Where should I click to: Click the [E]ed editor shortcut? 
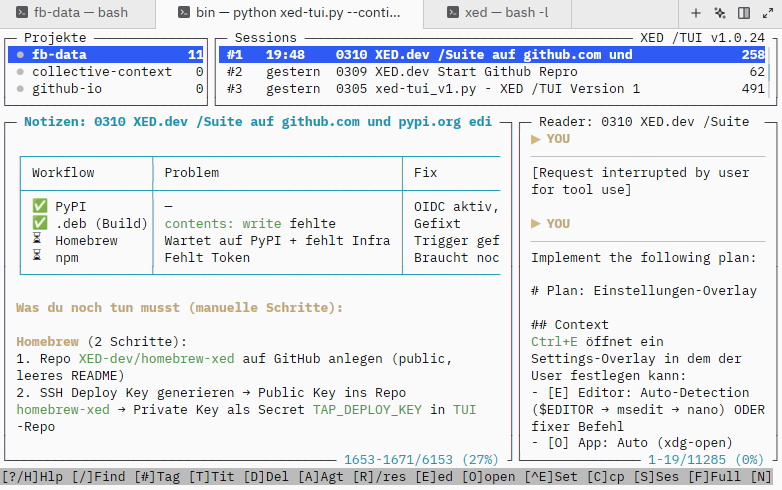coord(434,477)
